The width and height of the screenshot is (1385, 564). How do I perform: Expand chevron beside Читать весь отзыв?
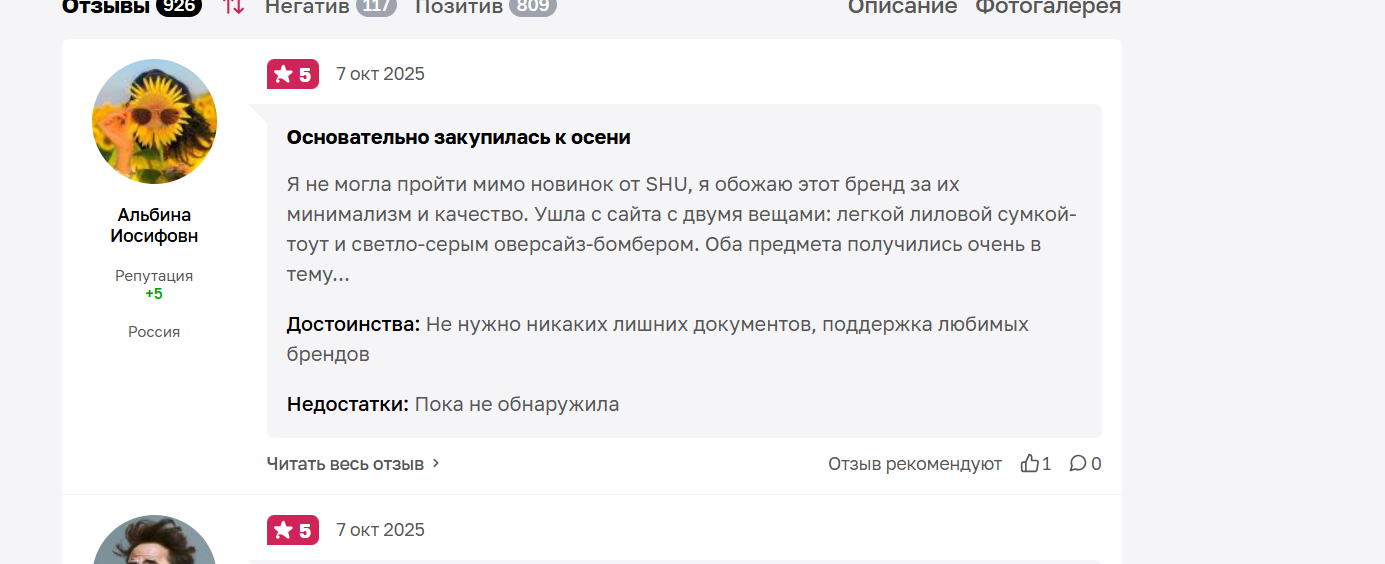[x=436, y=464]
